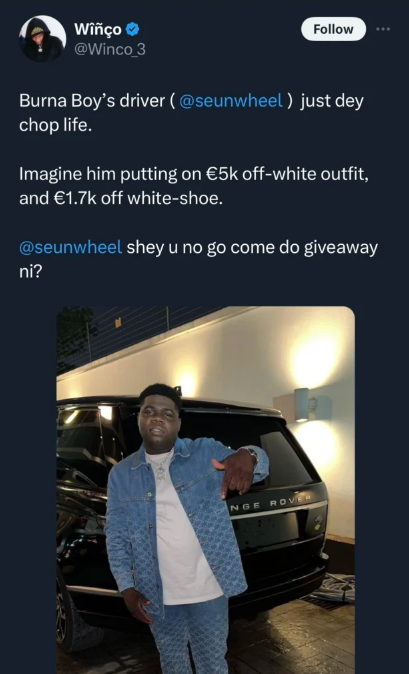Open @seunwheel mention before "shey u no go"
The width and height of the screenshot is (409, 674).
[x=71, y=248]
